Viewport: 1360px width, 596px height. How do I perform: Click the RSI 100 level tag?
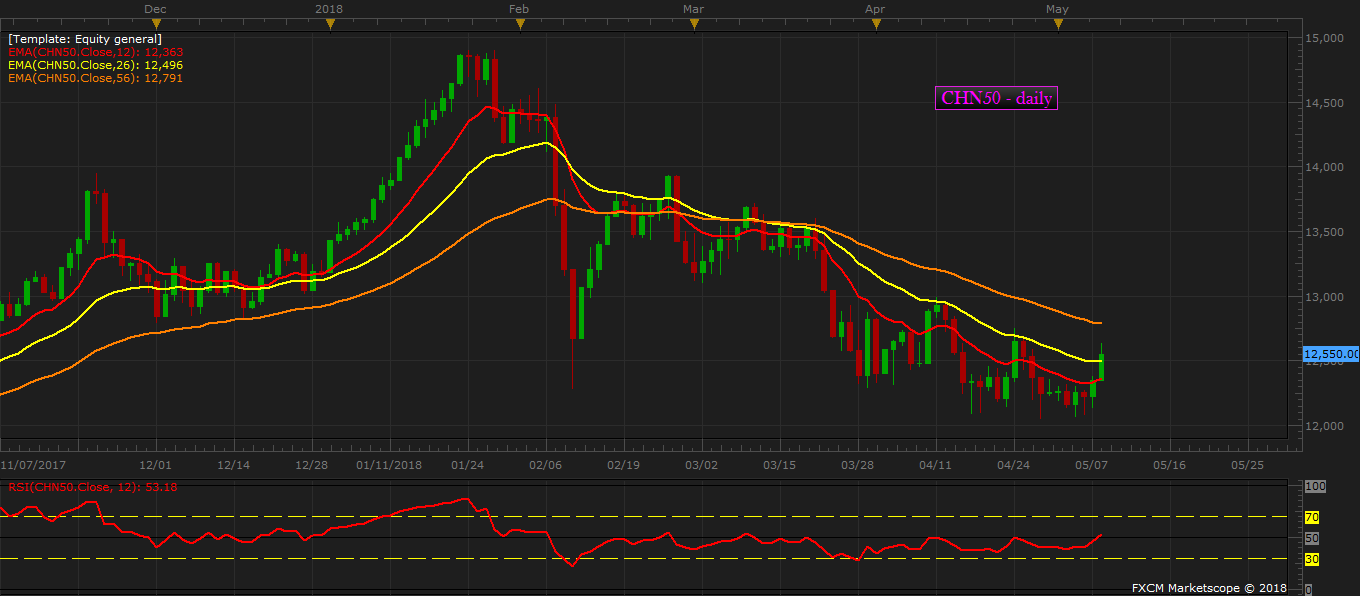point(1315,486)
